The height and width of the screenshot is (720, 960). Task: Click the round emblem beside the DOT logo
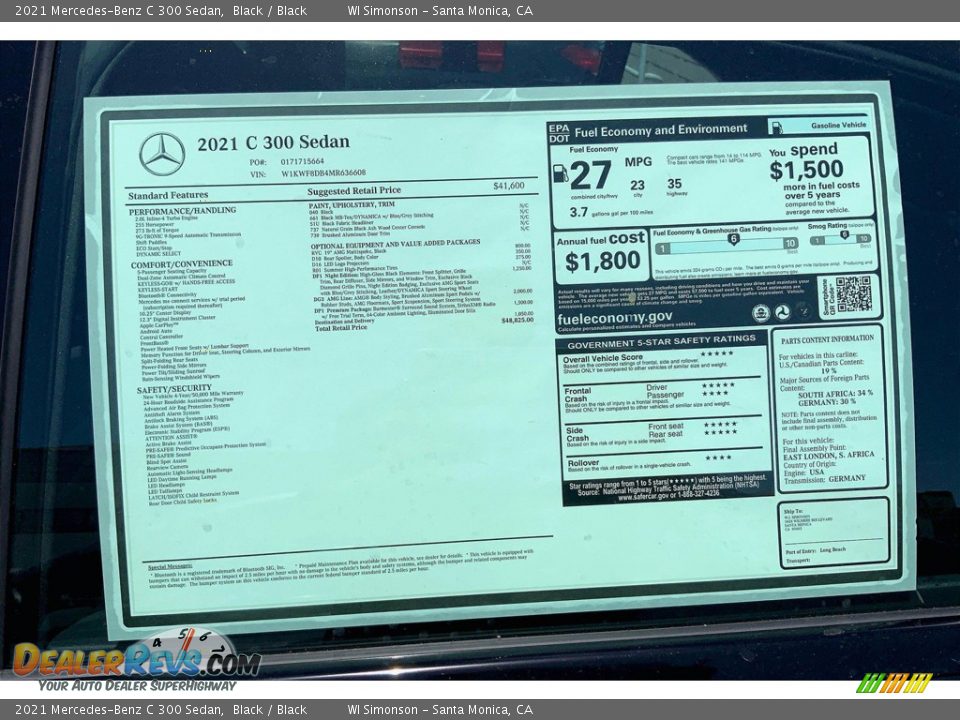804,310
